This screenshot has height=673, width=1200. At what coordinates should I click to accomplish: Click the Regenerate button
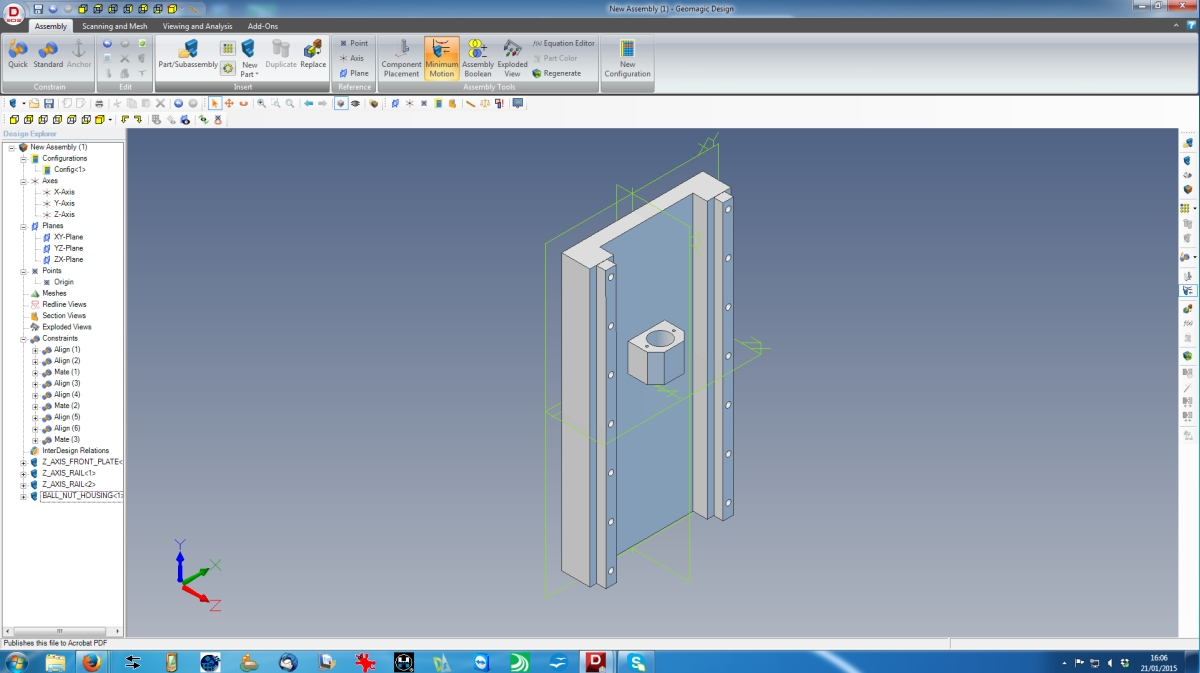coord(556,73)
